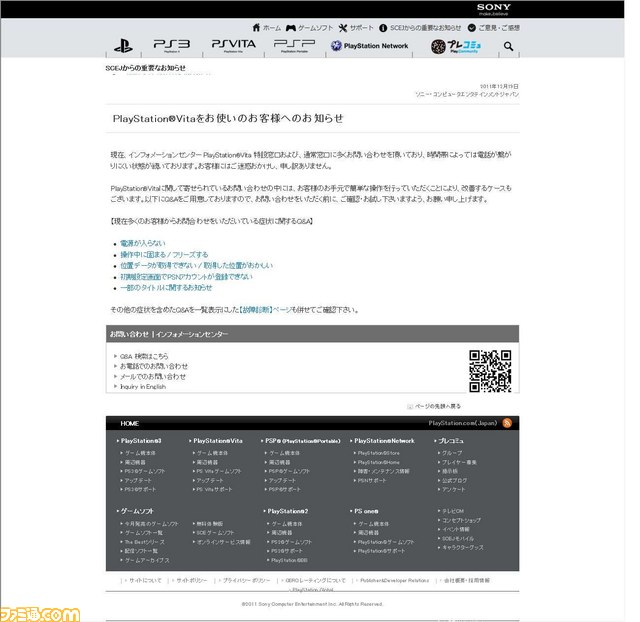Open the The Bestシリーズ footer link
Screen dimensions: 640x622
pyautogui.click(x=144, y=542)
